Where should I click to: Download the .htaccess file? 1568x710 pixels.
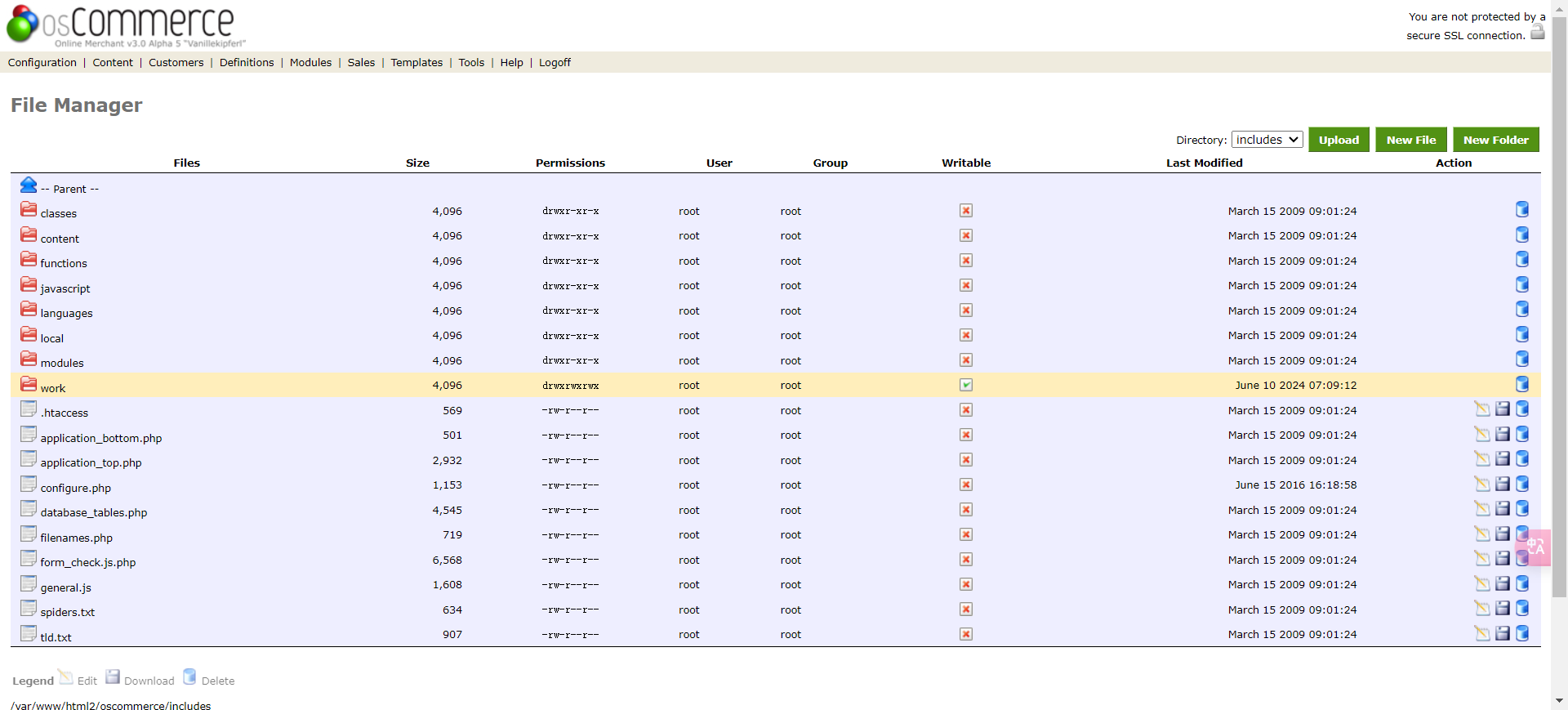[x=1503, y=409]
